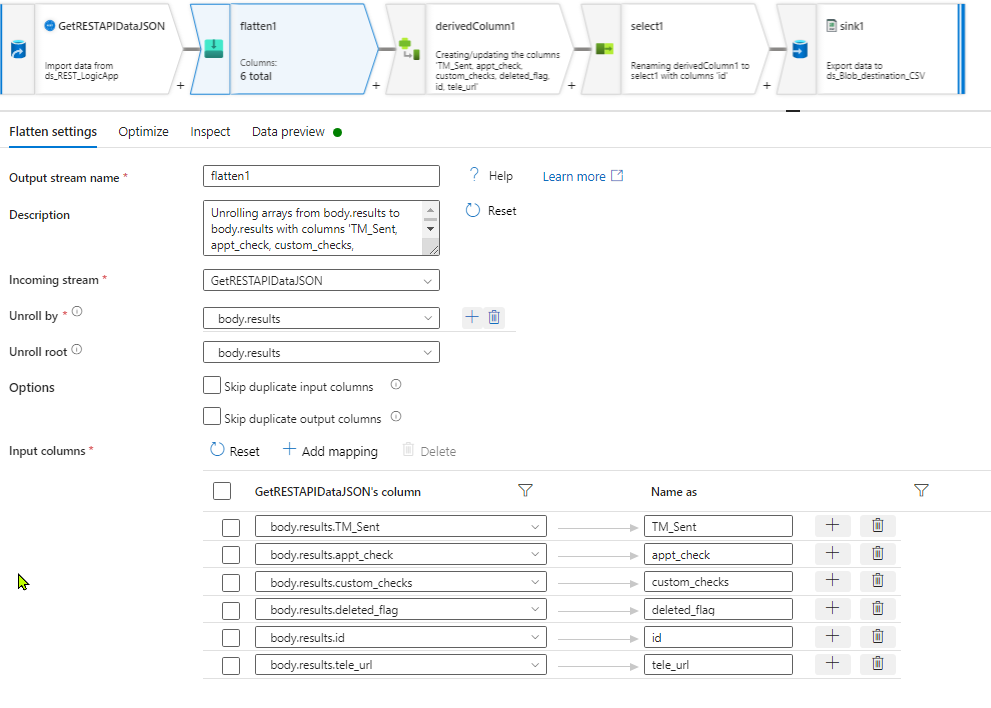Switch to the Data preview tab
The height and width of the screenshot is (708, 991).
coord(288,132)
